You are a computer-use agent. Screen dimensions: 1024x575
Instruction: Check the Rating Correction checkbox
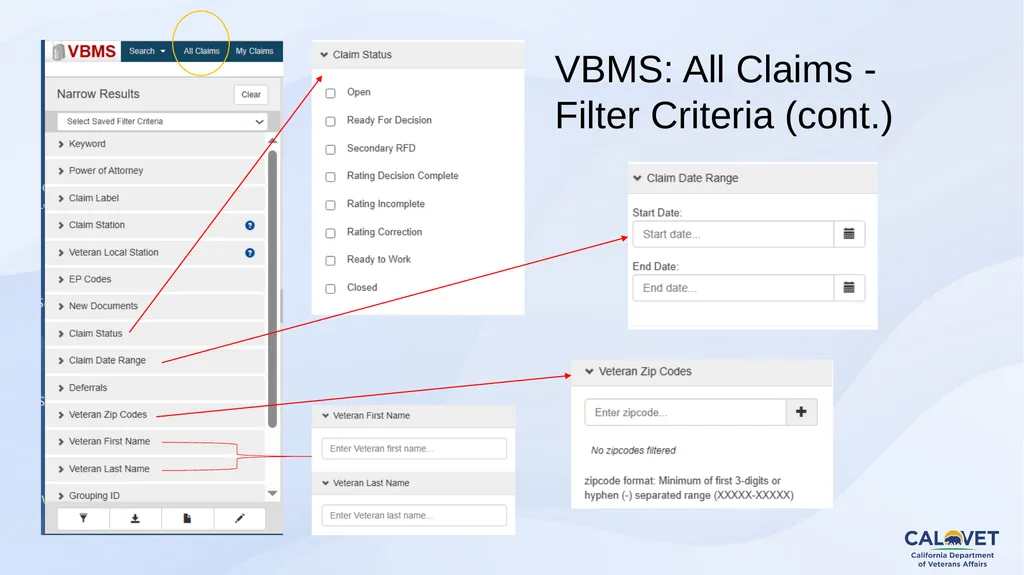tap(330, 233)
